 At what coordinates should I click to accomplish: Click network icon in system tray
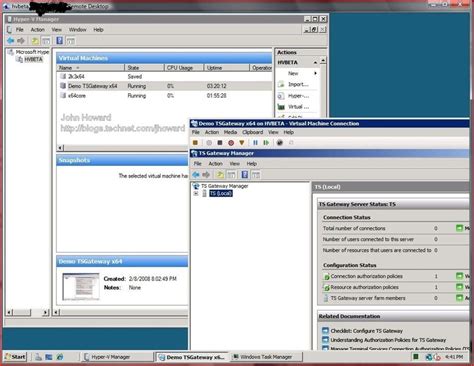click(429, 357)
